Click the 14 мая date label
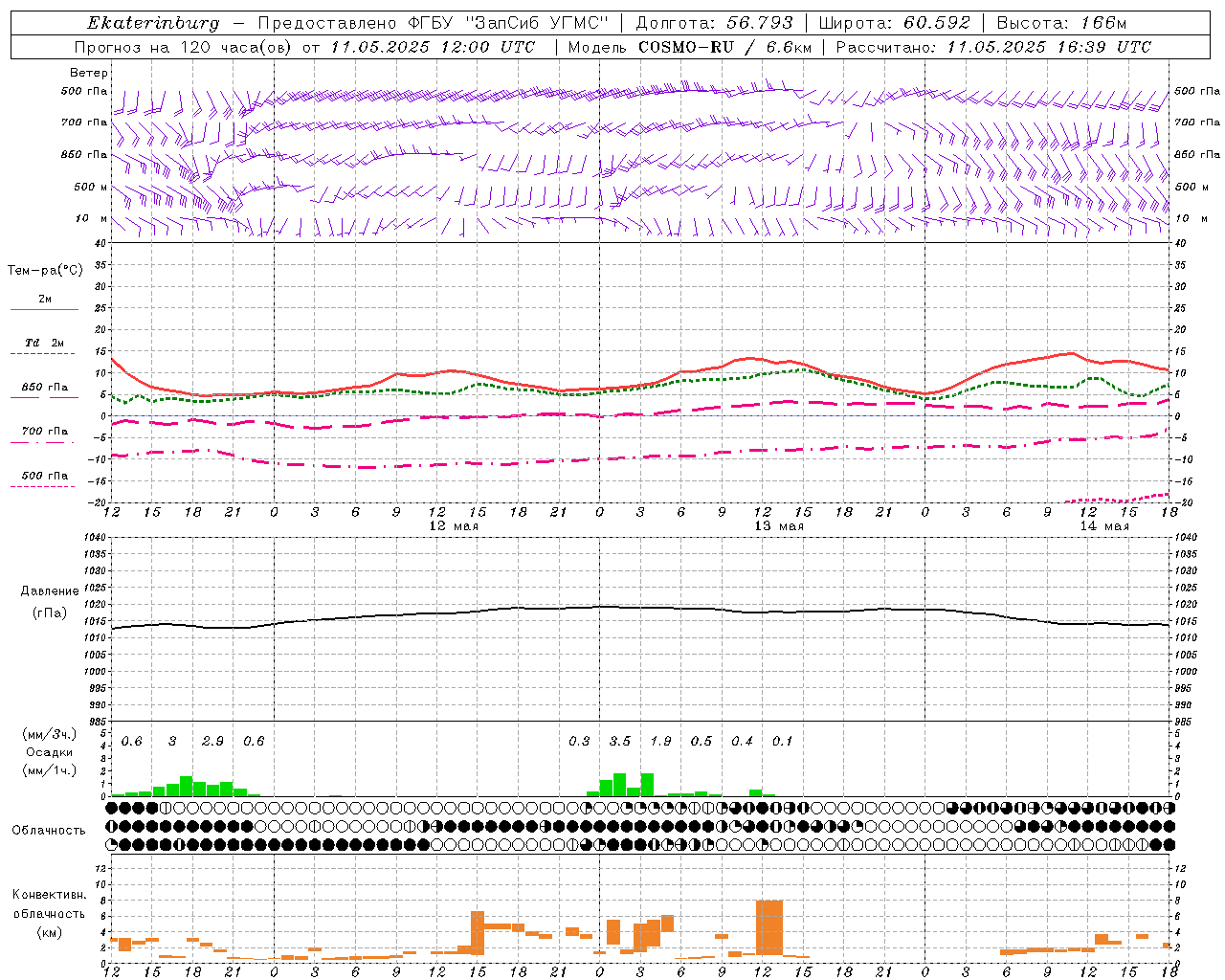 pyautogui.click(x=1104, y=526)
